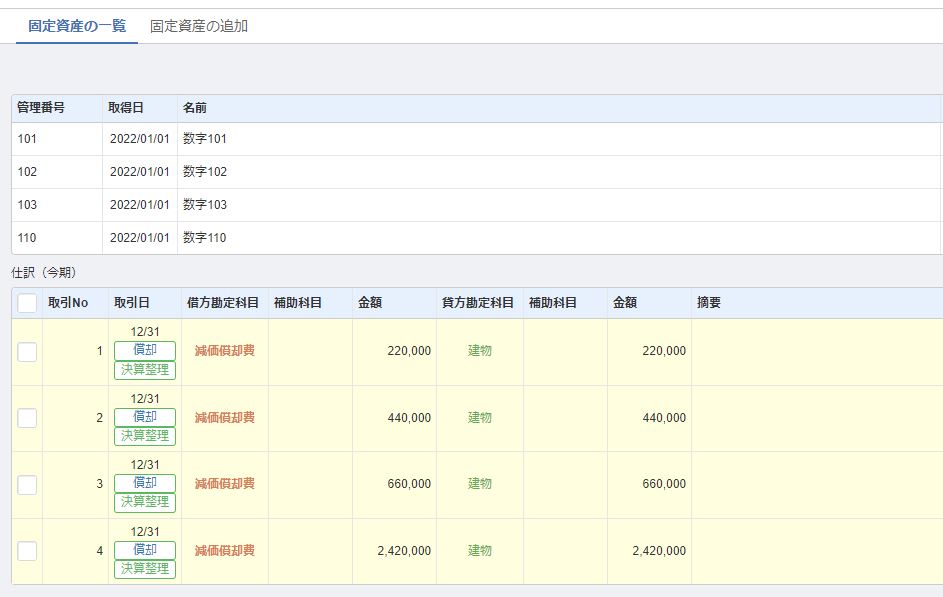Choose the asset row named 数字110
The width and height of the screenshot is (943, 597).
coord(477,238)
